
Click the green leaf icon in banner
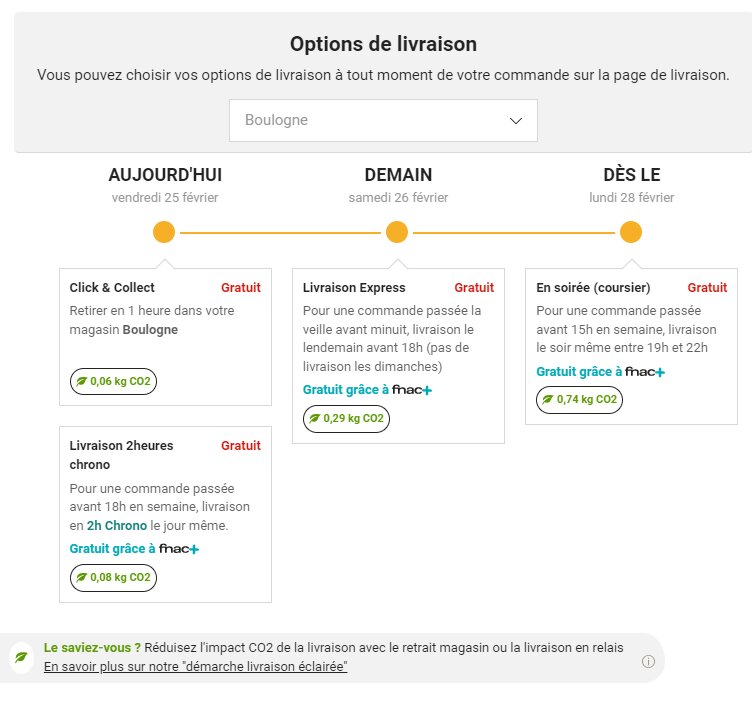[x=21, y=657]
